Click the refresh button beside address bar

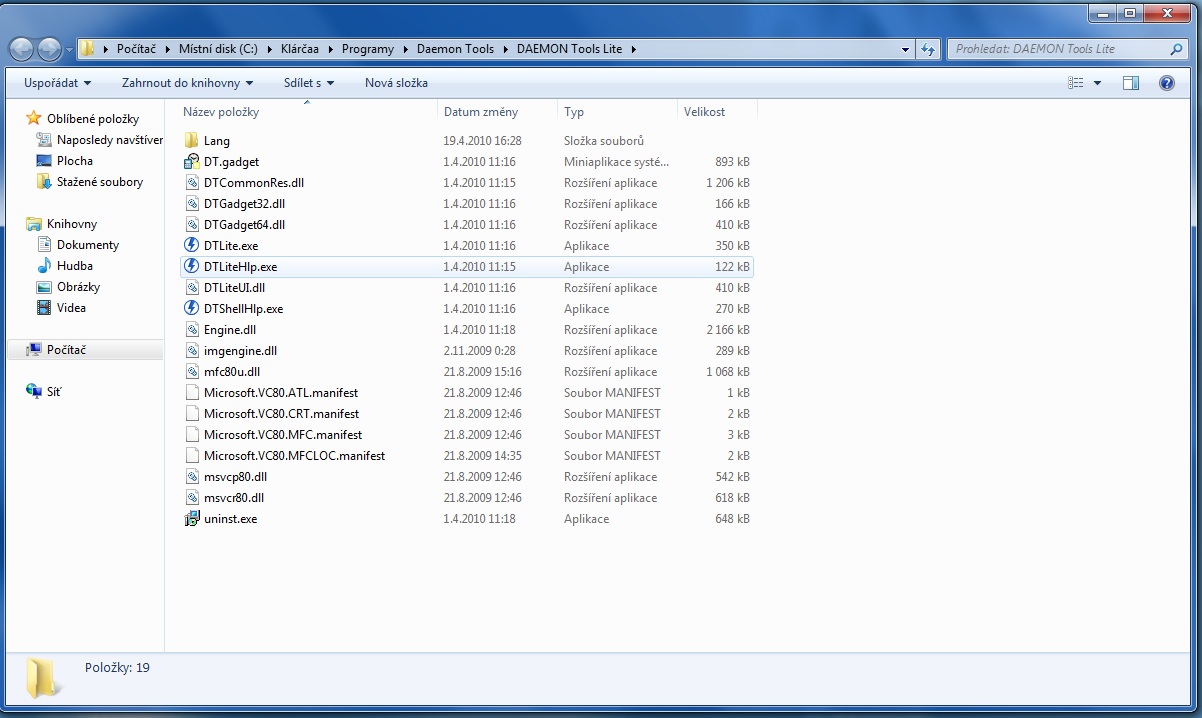point(929,49)
